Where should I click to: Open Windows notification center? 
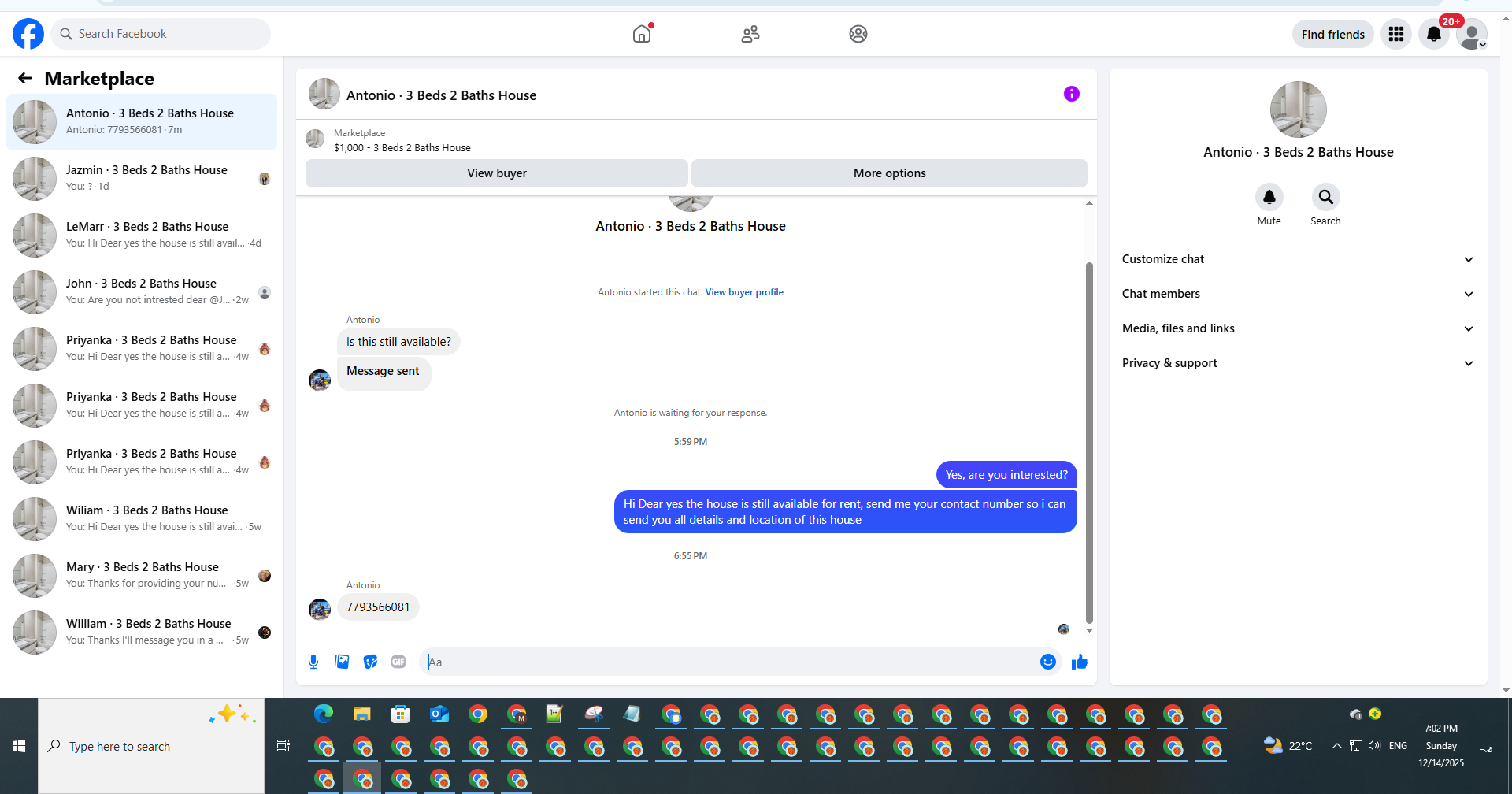1486,746
